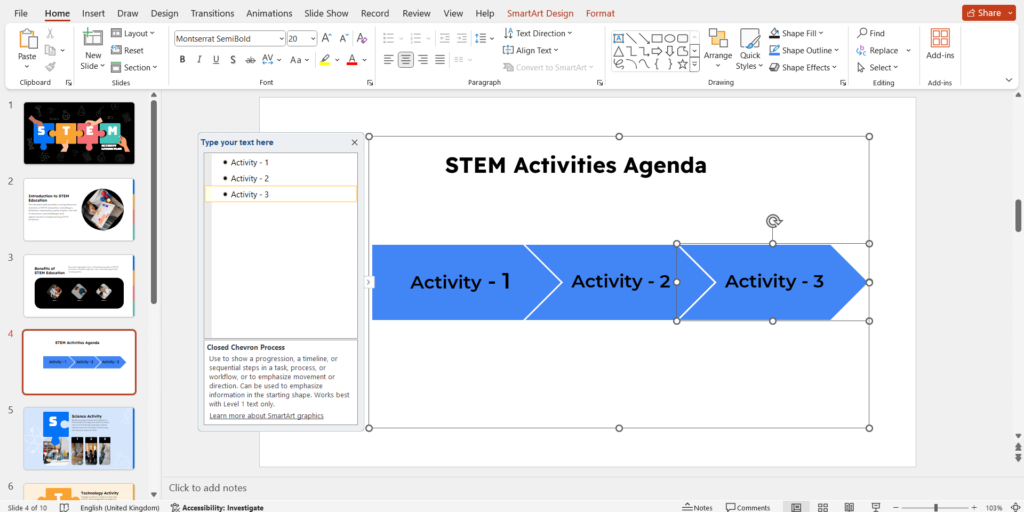1024x512 pixels.
Task: Open Learn more about SmartArt graphics link
Action: click(x=266, y=415)
